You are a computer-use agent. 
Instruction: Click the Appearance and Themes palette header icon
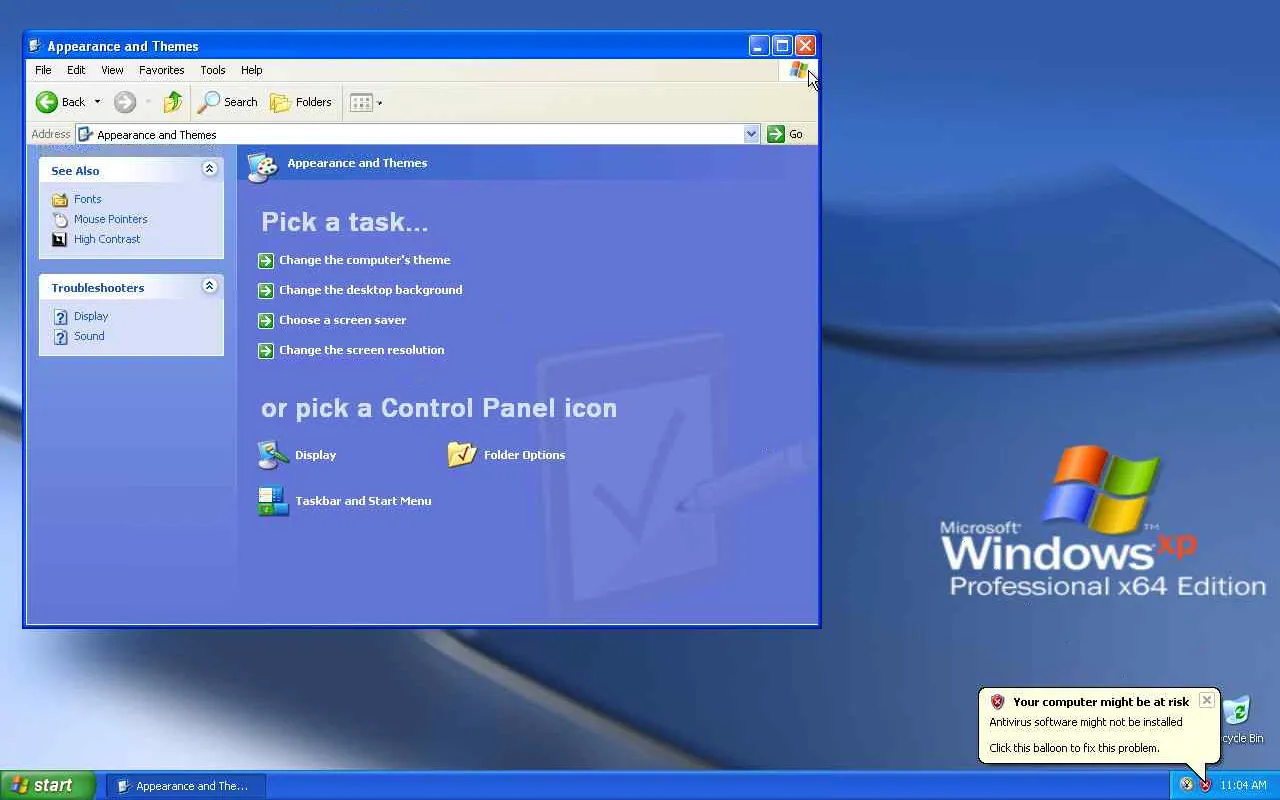262,165
